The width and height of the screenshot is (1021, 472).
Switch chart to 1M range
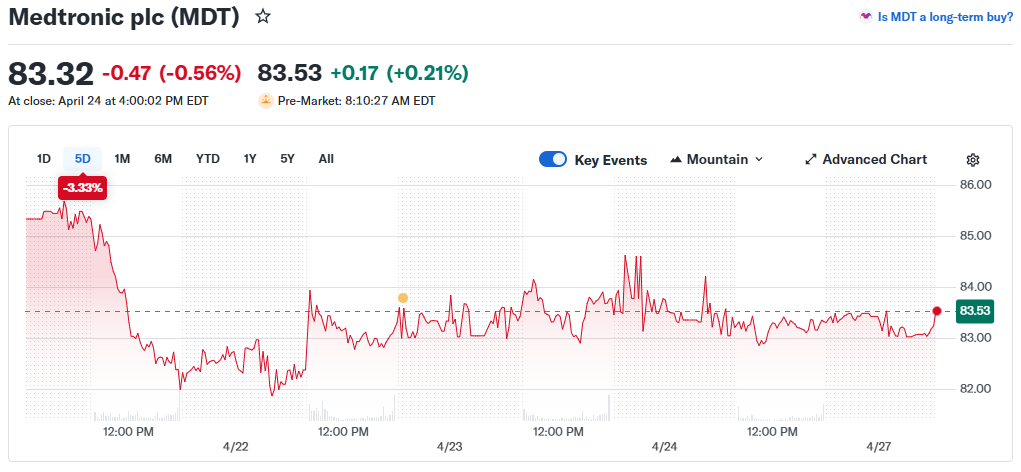click(x=122, y=159)
